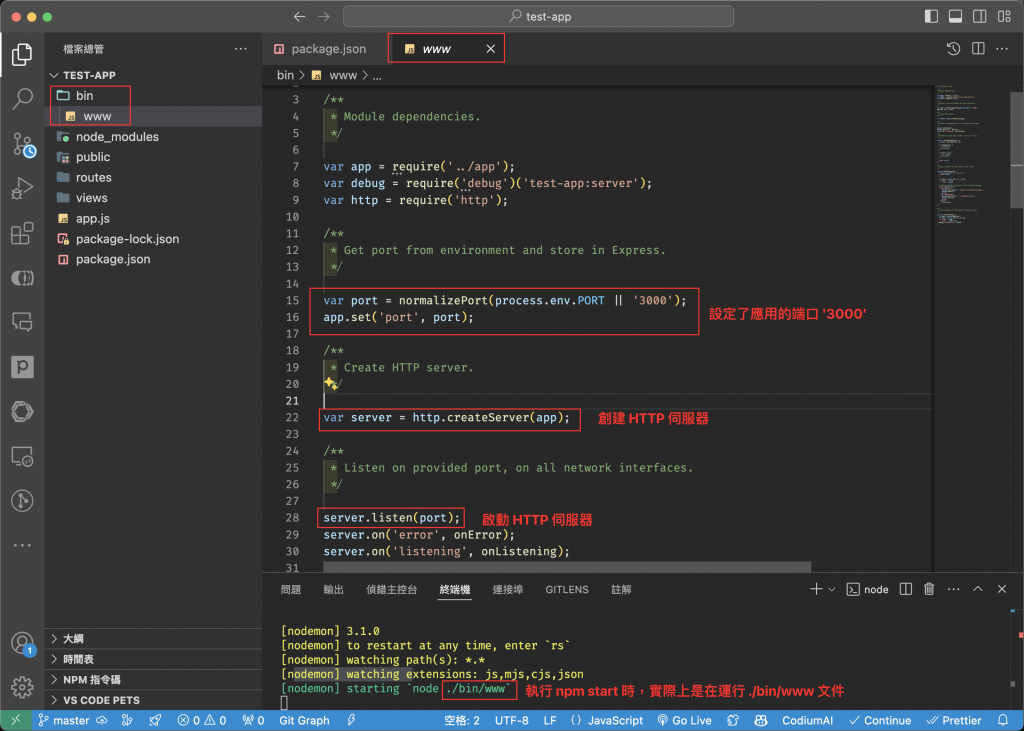Viewport: 1024px width, 731px height.
Task: Click the test-app command center search field
Action: [x=538, y=16]
